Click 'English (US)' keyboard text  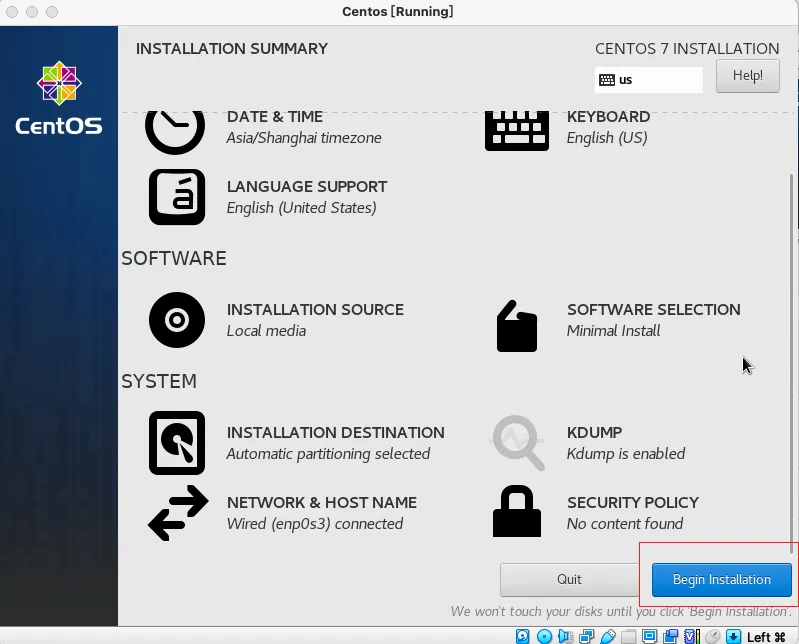[x=607, y=138]
